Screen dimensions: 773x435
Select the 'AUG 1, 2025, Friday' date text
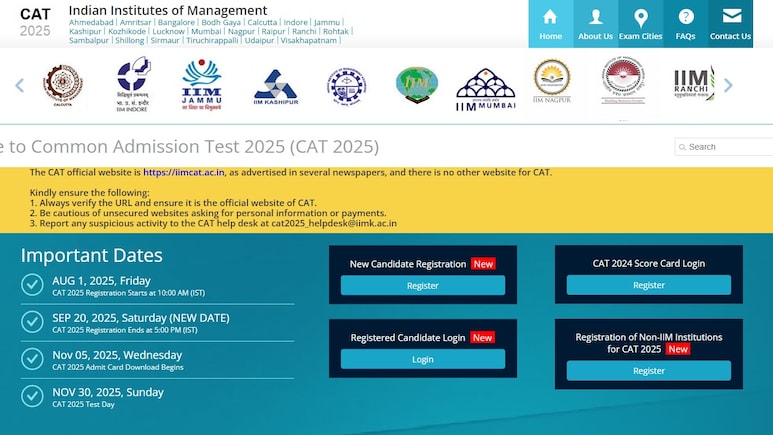(101, 281)
